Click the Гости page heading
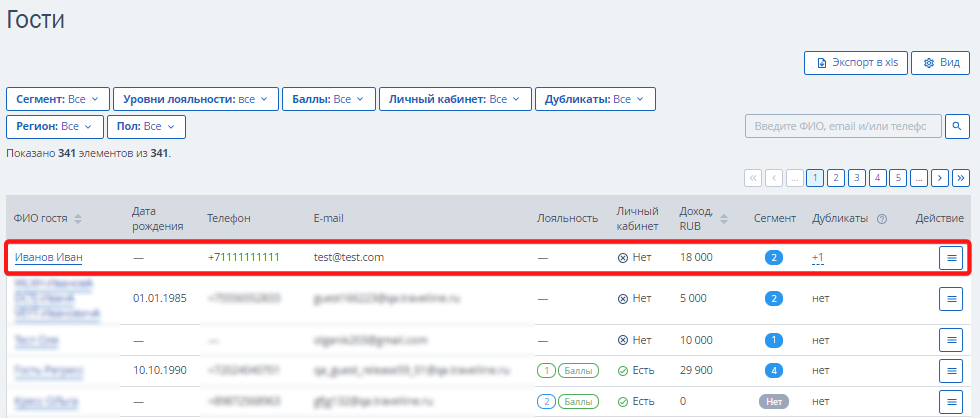 click(x=36, y=20)
